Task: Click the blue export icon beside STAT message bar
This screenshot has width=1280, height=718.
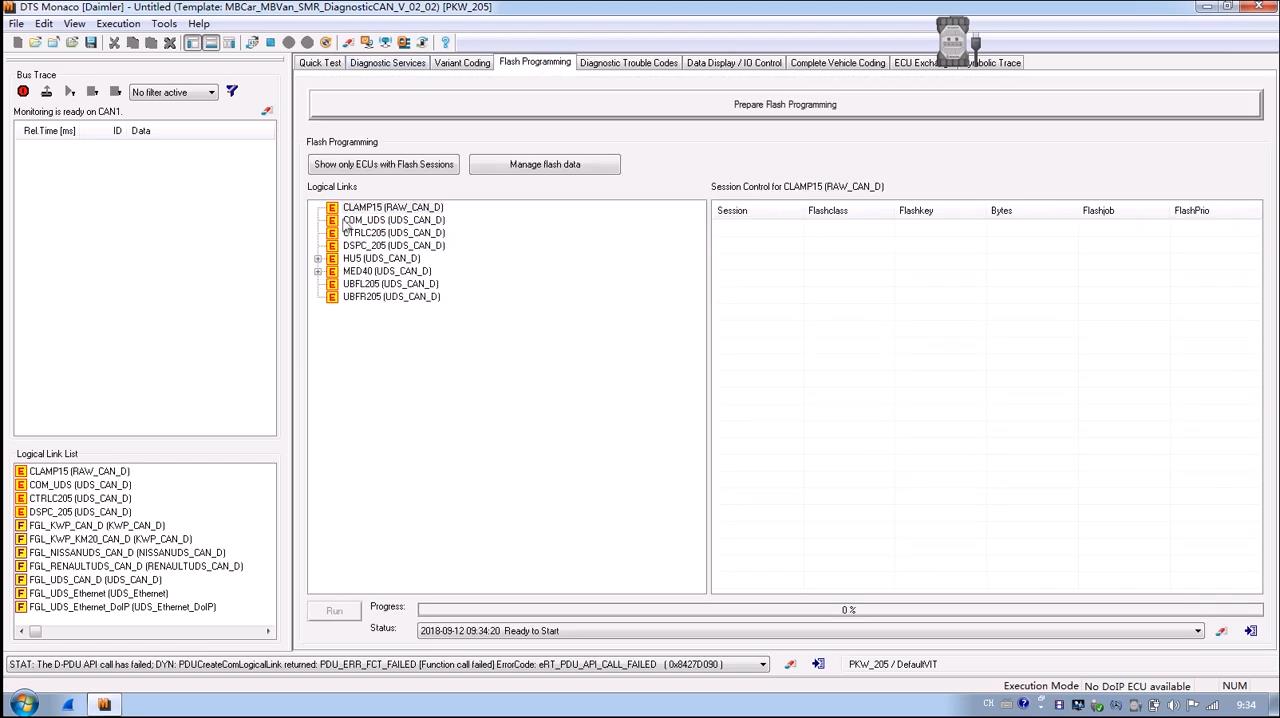Action: click(818, 664)
